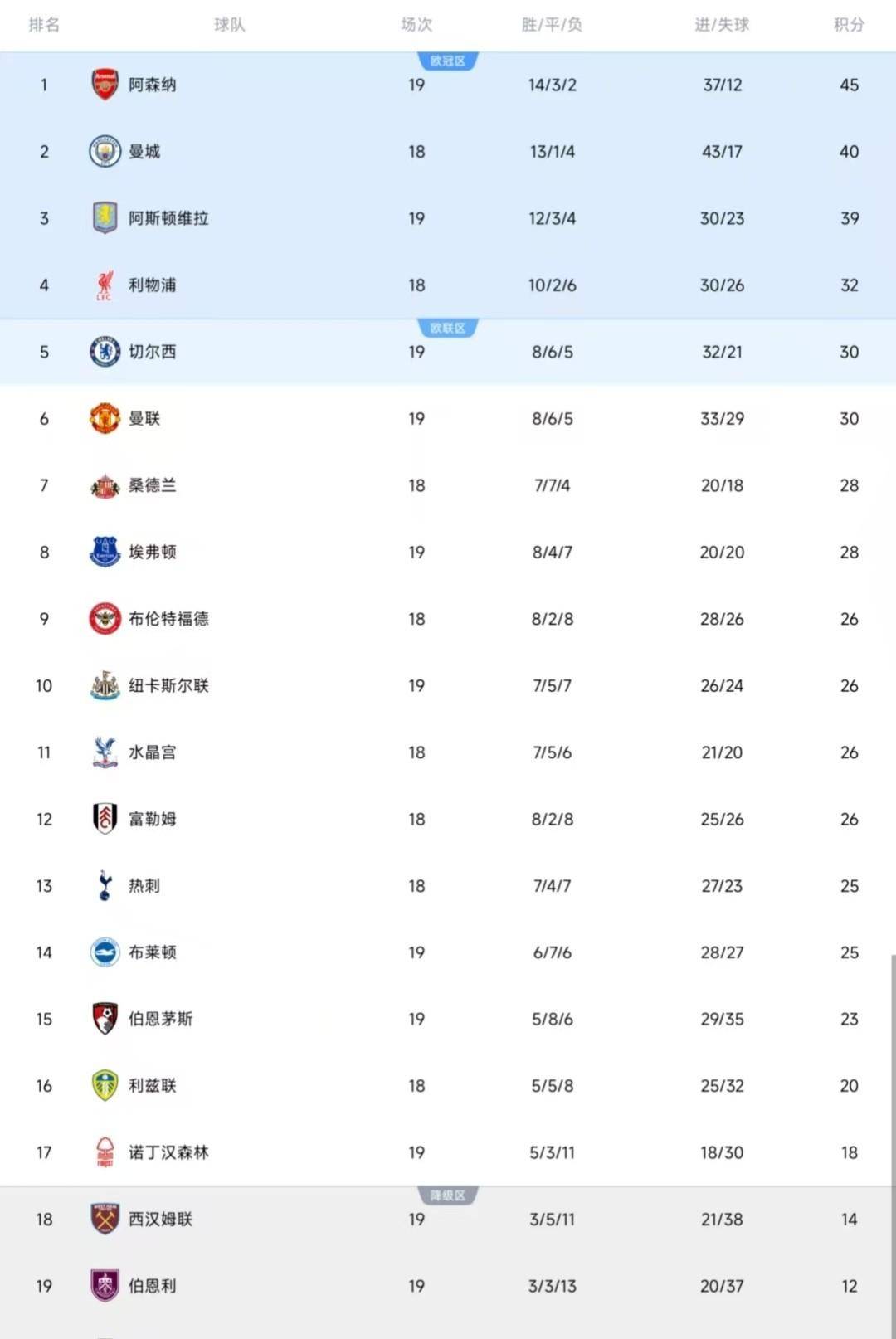This screenshot has width=896, height=1339.
Task: Click the Arsenal club crest icon
Action: [105, 85]
